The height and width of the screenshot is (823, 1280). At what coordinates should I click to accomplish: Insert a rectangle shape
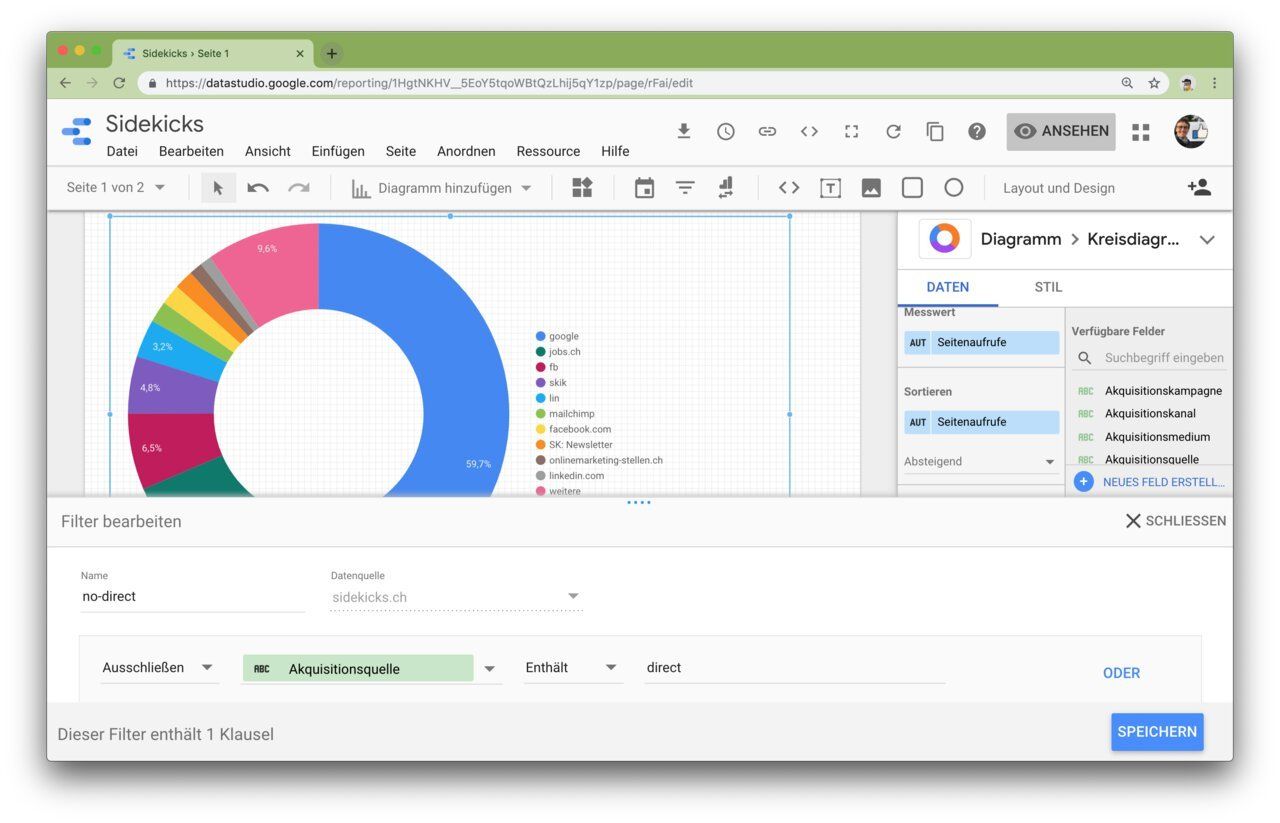coord(912,188)
